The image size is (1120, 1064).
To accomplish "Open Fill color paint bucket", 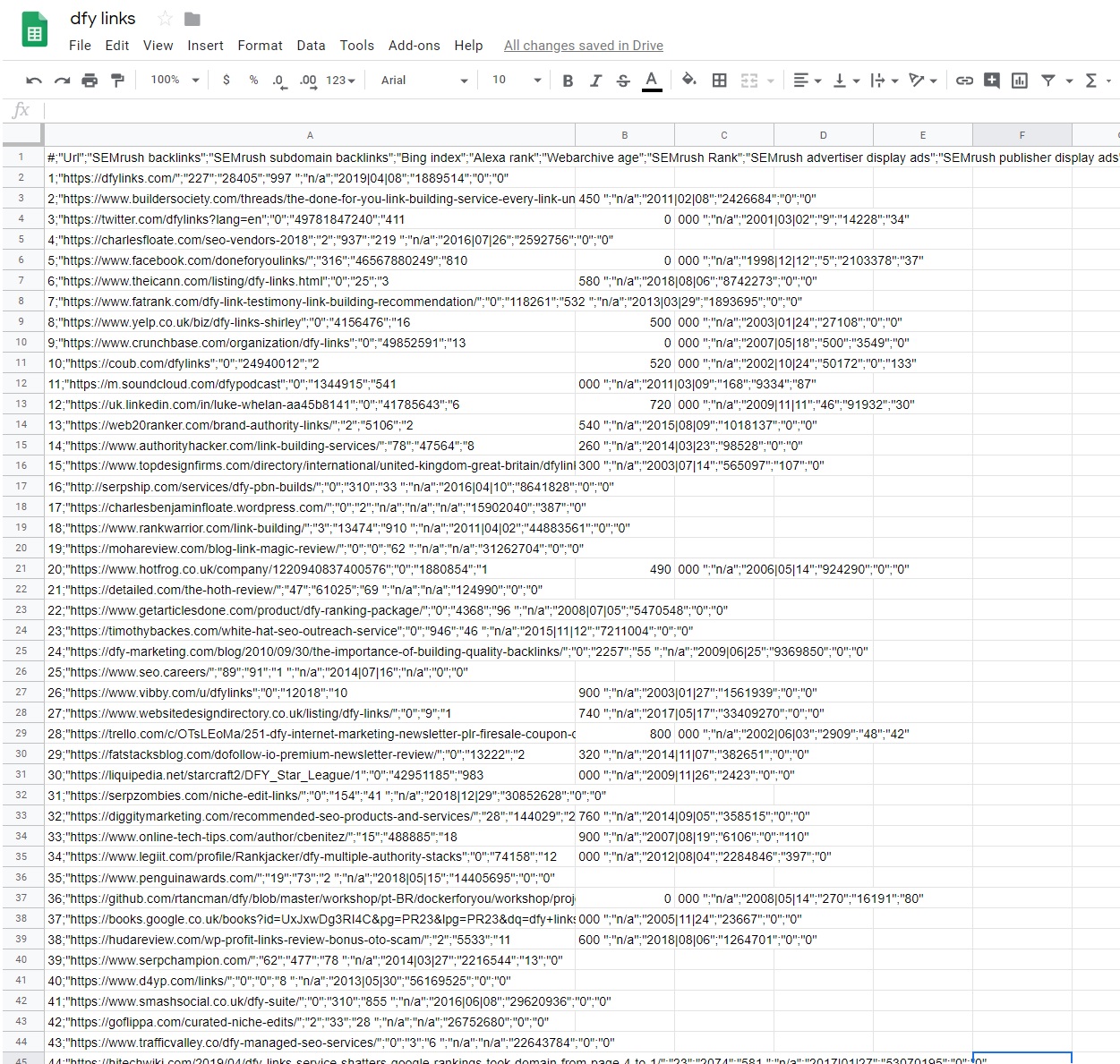I will (x=688, y=81).
